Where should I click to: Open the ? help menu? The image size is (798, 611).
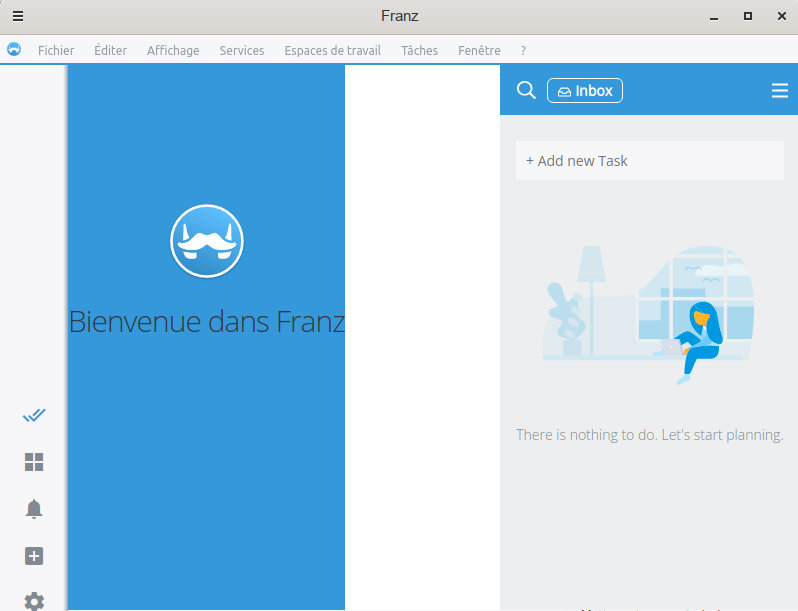point(523,50)
